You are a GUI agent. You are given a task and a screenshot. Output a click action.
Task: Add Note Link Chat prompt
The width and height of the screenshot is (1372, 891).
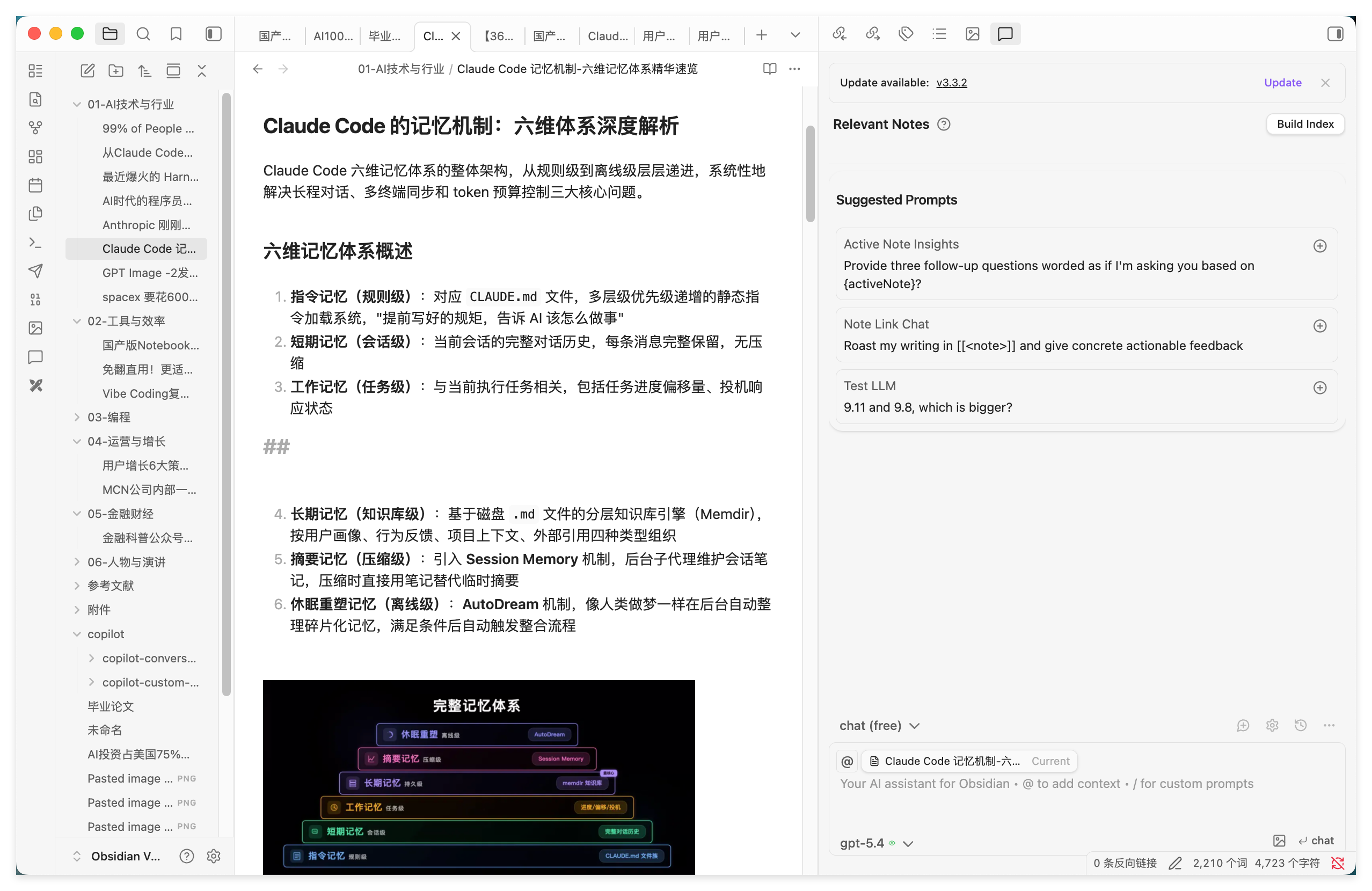(1319, 326)
